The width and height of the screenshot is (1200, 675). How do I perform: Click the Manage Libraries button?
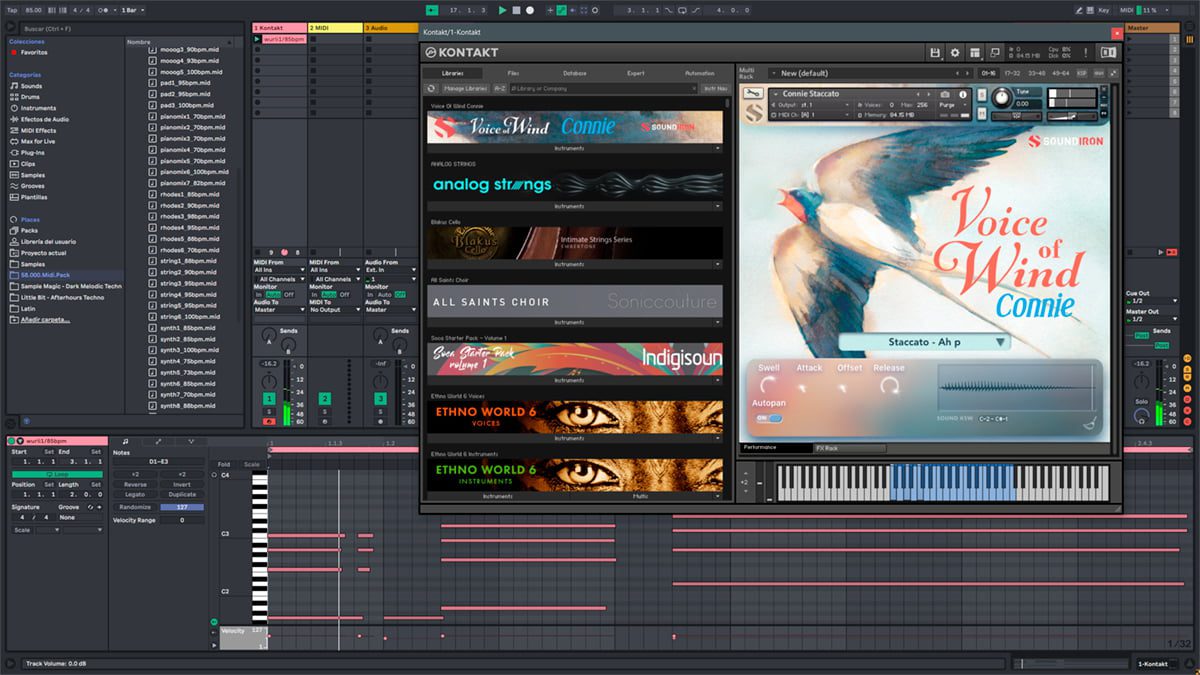pos(464,88)
